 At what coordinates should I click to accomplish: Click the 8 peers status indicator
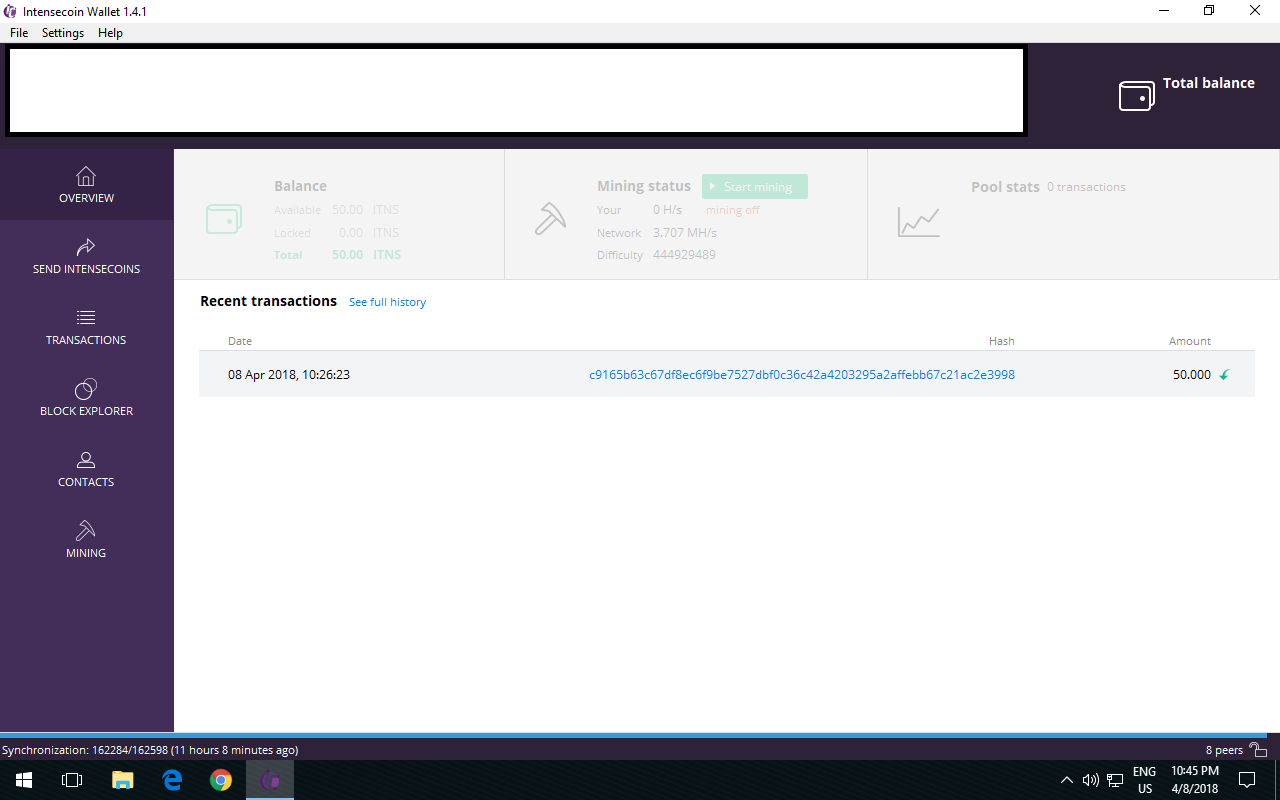pos(1224,750)
